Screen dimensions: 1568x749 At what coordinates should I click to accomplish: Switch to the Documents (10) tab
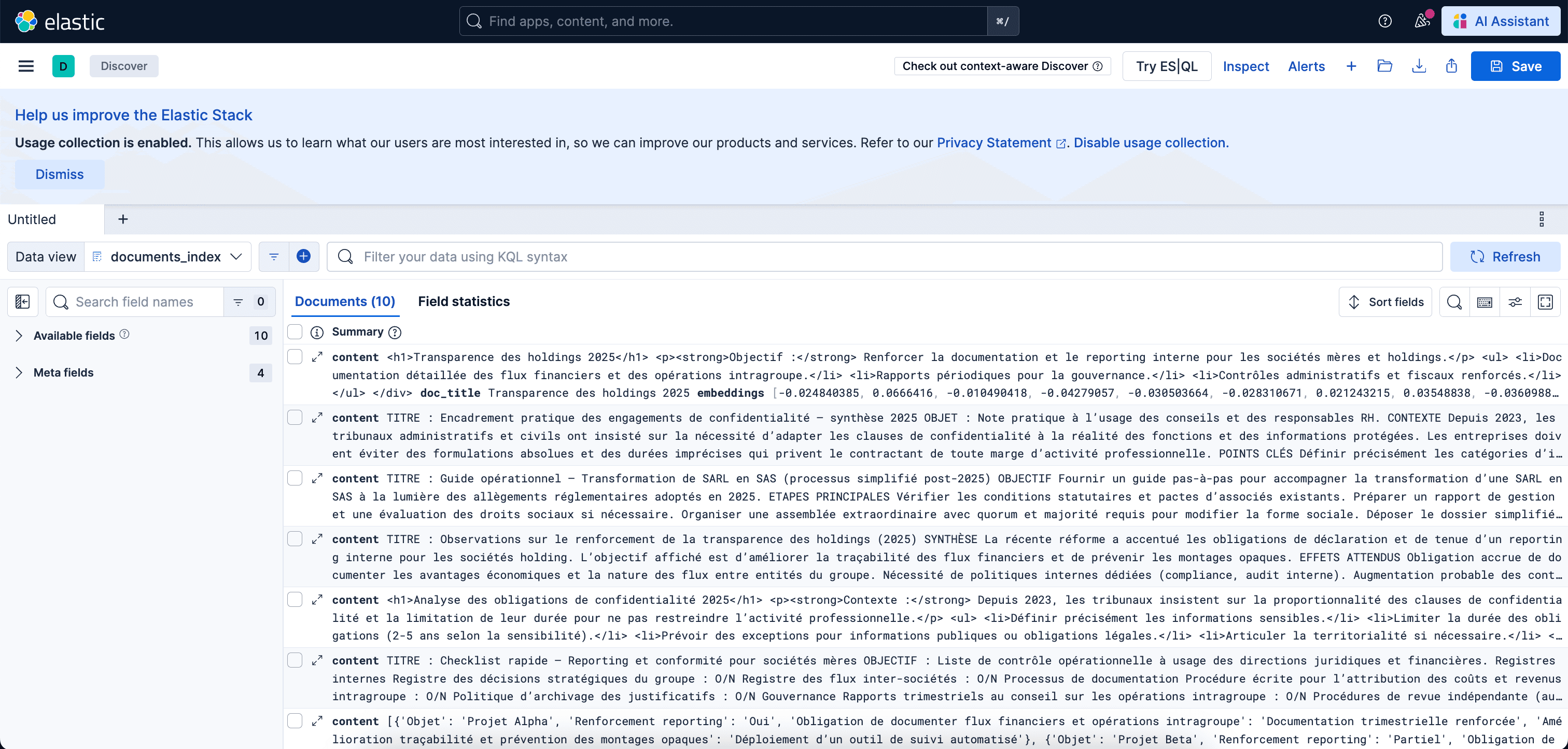(x=345, y=301)
